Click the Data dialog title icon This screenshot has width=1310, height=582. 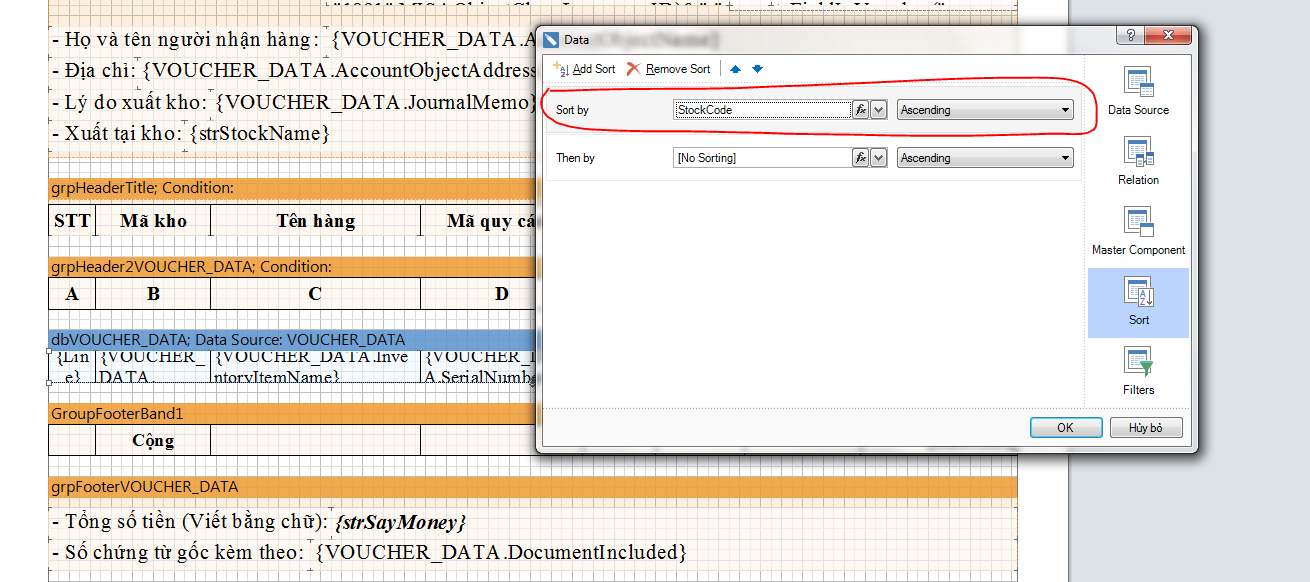coord(551,40)
